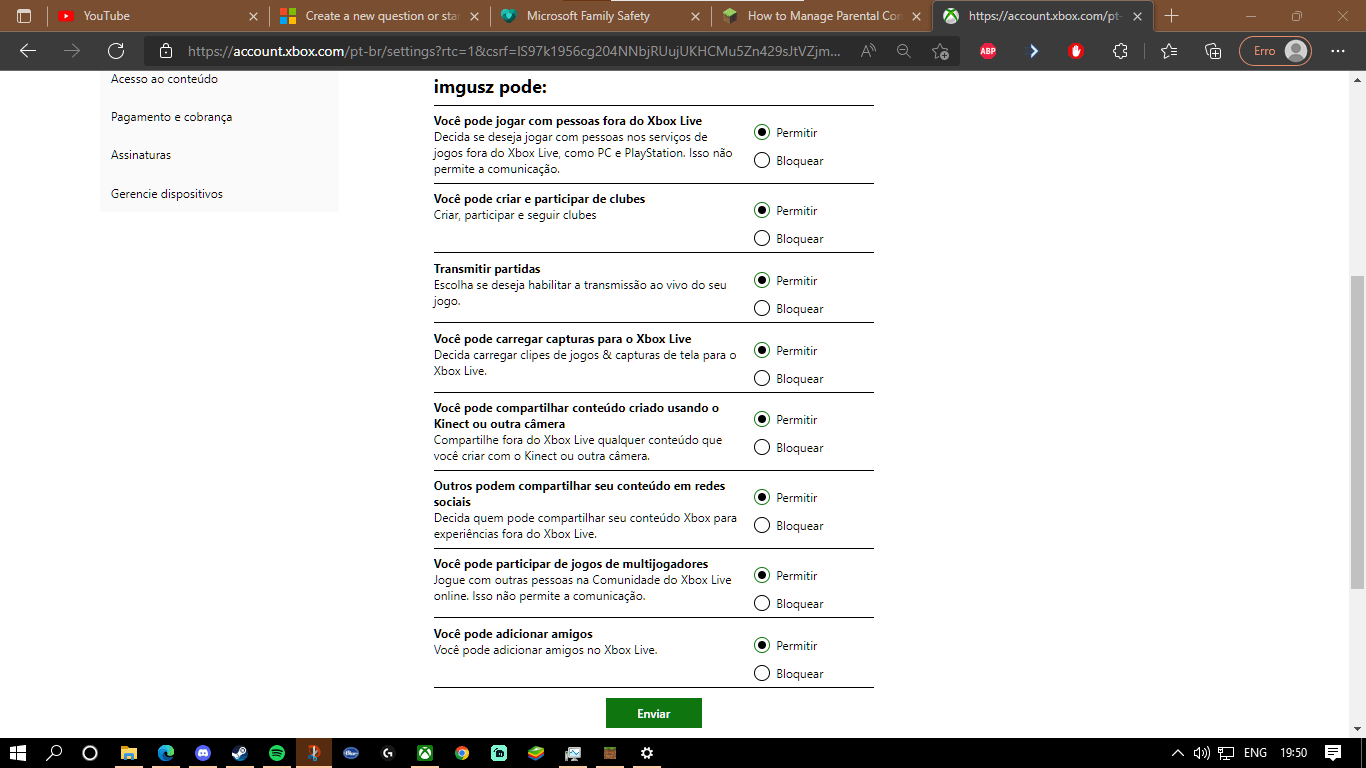Open Spotify from the taskbar

(277, 753)
